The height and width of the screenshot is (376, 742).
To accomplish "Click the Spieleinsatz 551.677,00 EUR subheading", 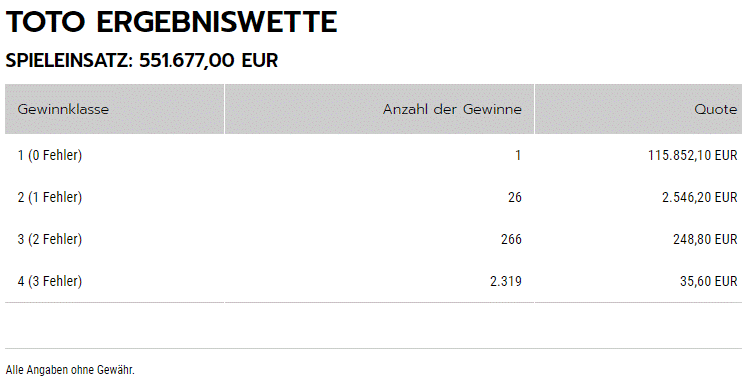I will [x=141, y=61].
